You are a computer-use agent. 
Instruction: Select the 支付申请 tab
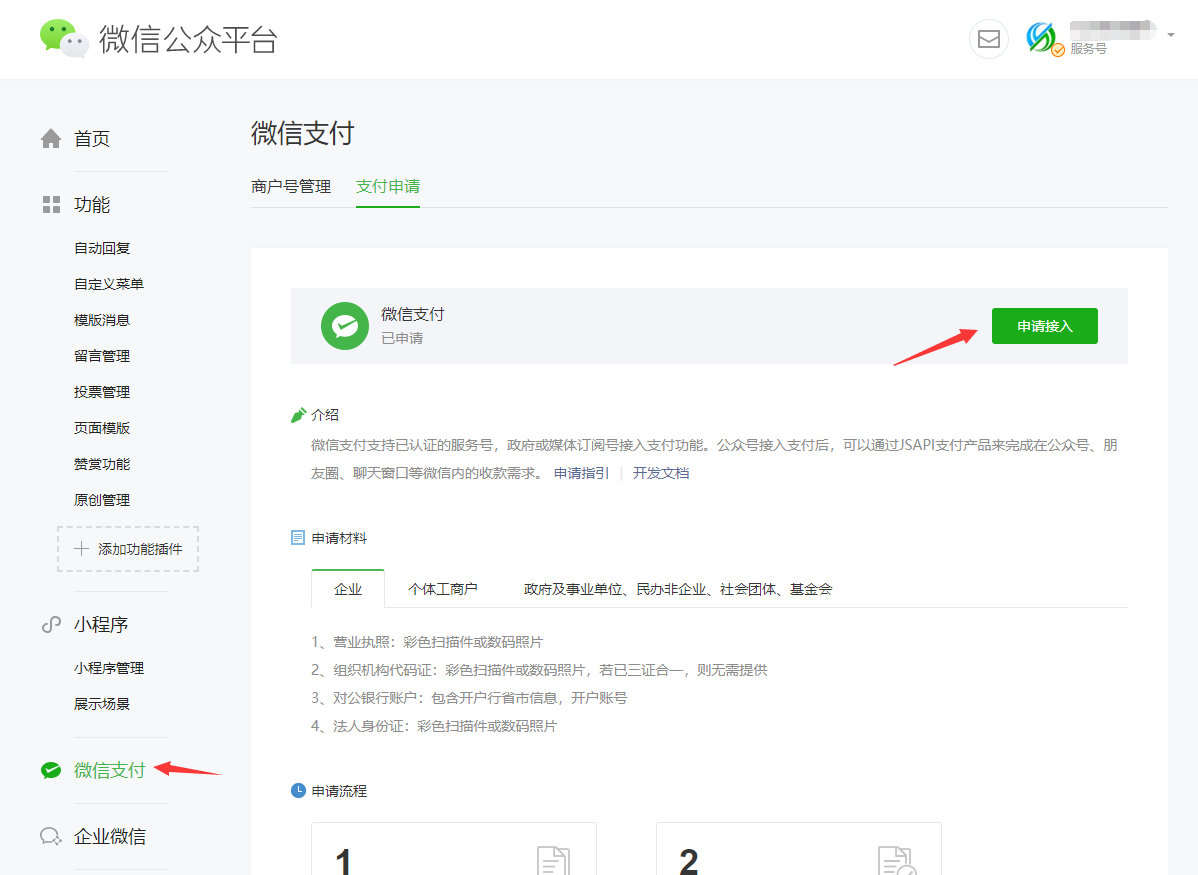click(x=388, y=186)
